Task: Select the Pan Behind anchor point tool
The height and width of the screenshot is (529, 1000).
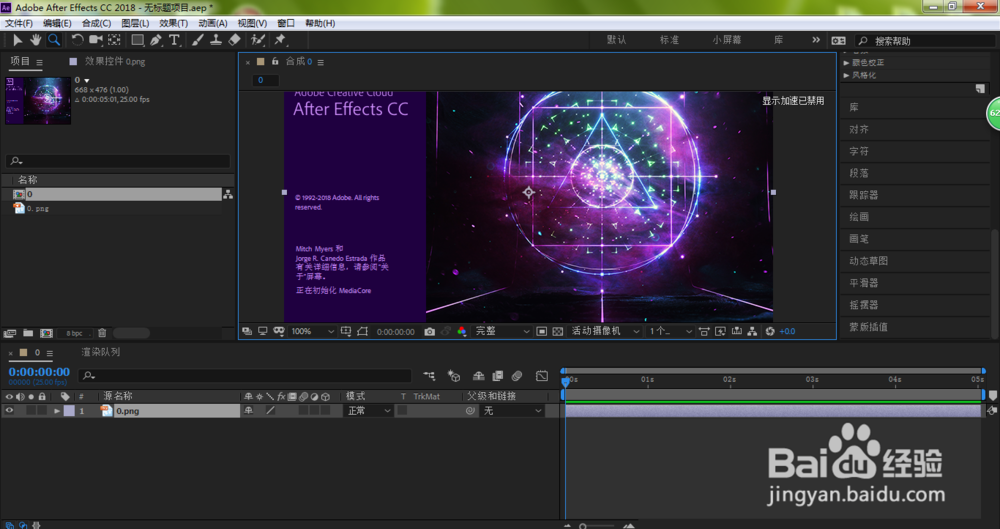Action: 114,40
